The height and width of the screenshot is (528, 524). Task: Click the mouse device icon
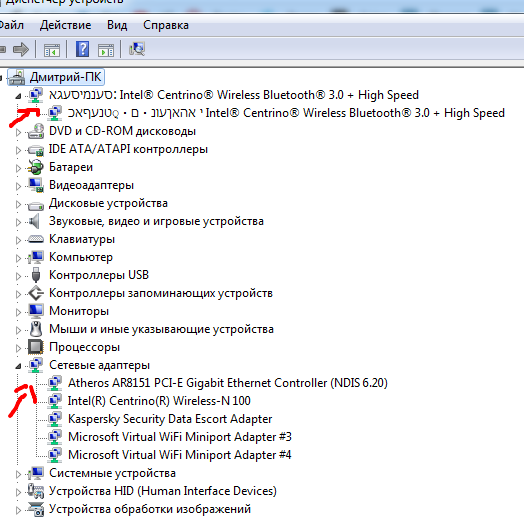36,329
